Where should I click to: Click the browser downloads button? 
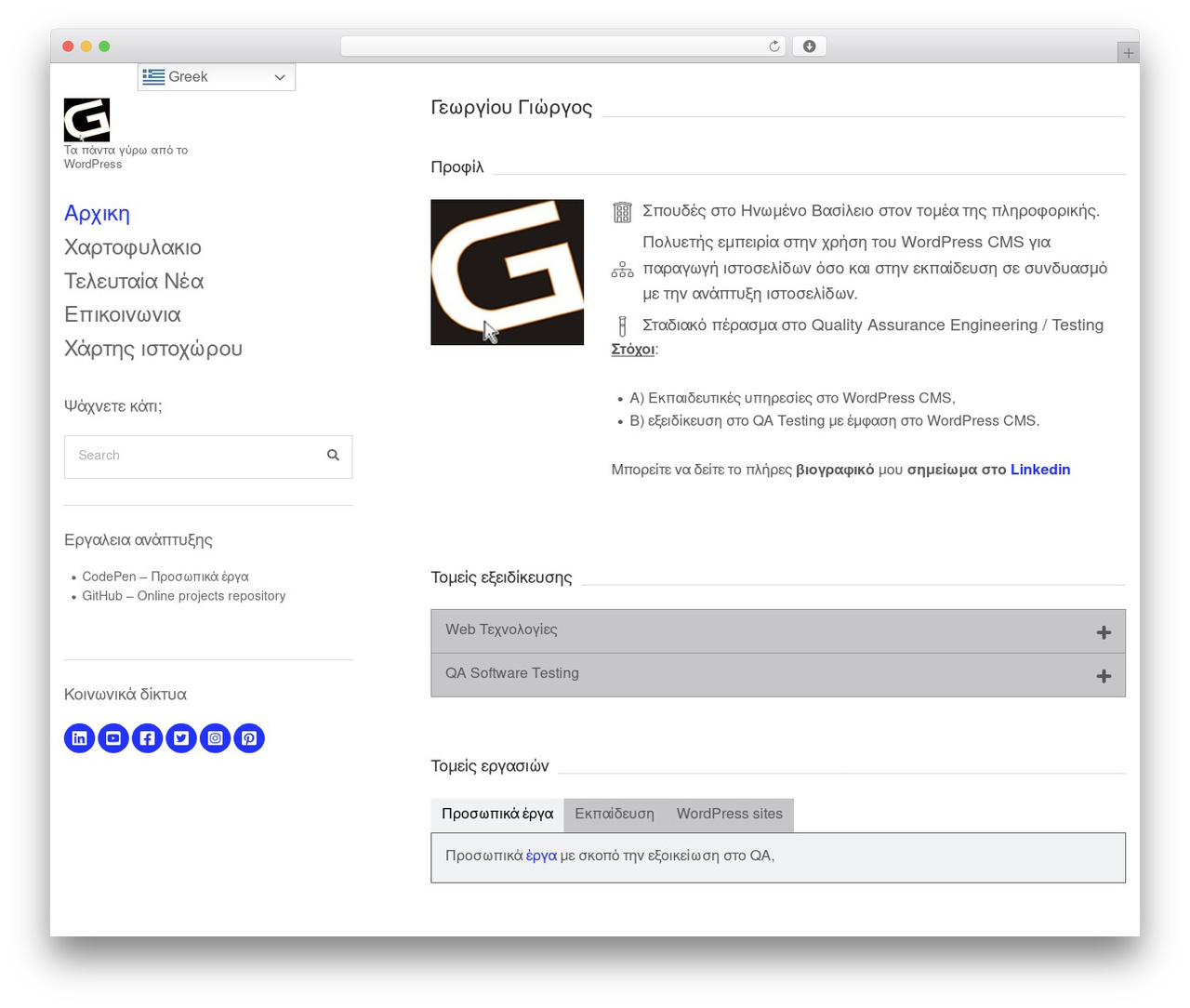(x=809, y=46)
